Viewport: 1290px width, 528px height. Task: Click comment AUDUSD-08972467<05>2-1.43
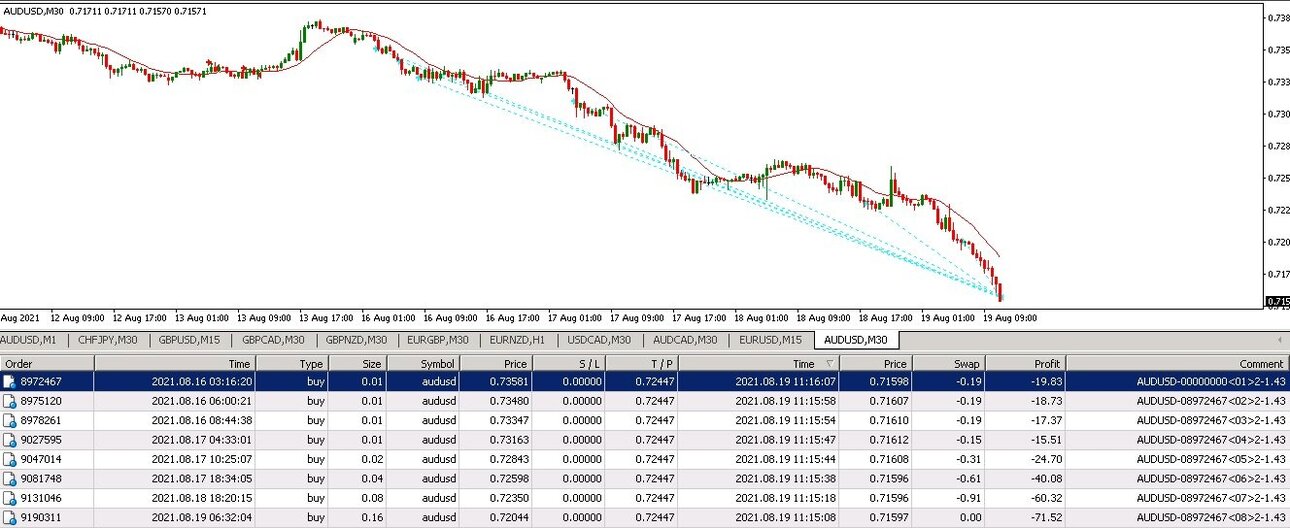click(1210, 459)
